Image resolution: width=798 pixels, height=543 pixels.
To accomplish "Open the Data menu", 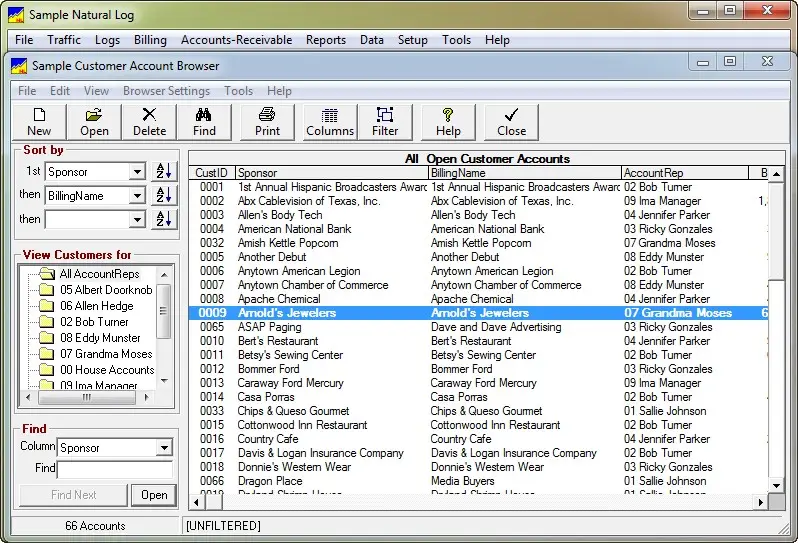I will coord(372,40).
